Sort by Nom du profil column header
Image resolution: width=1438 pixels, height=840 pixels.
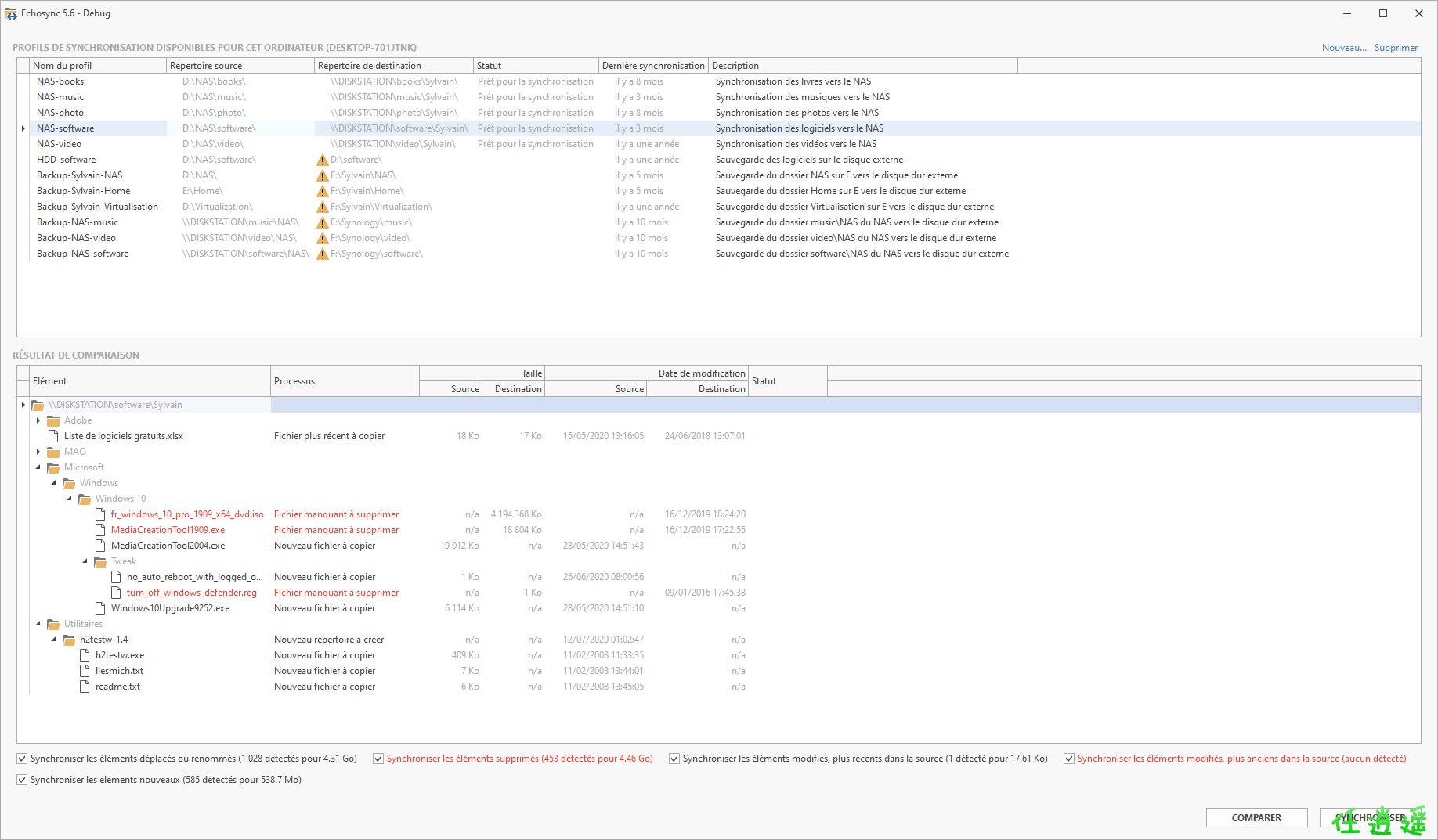coord(98,66)
